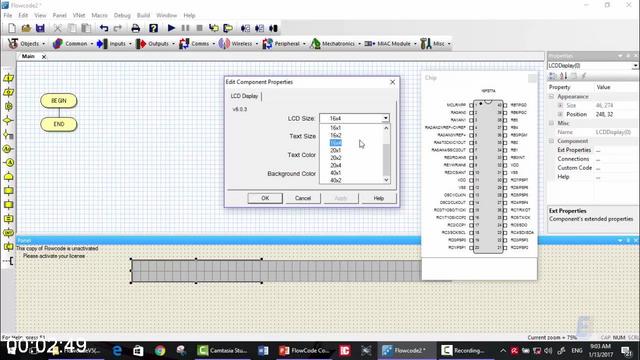The image size is (640, 360).
Task: Open the Common components dropdown
Action: [73, 44]
